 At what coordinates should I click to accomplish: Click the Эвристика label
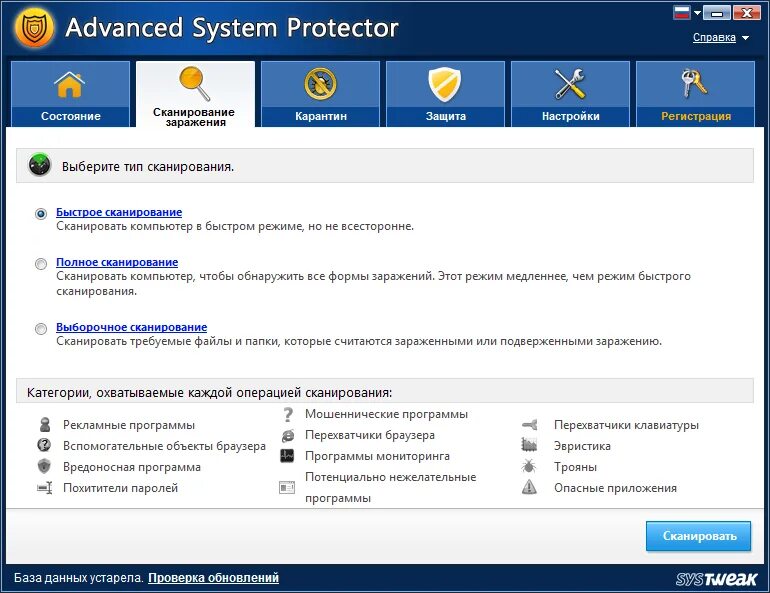coord(582,446)
